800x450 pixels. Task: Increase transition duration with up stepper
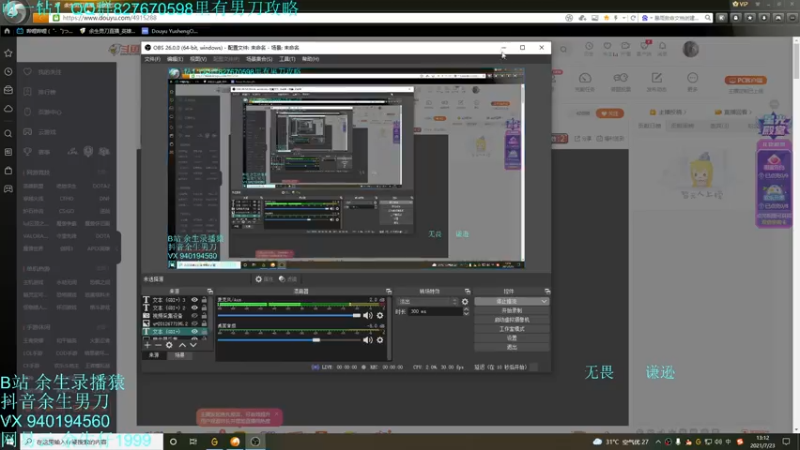tap(466, 309)
